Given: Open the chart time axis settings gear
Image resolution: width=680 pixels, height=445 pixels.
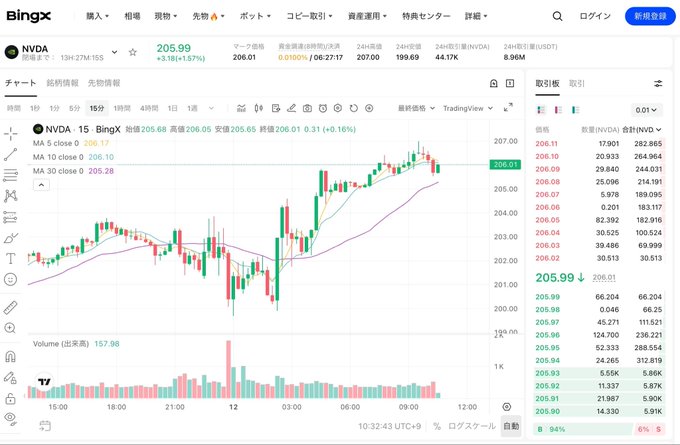Looking at the screenshot, I should (x=506, y=407).
